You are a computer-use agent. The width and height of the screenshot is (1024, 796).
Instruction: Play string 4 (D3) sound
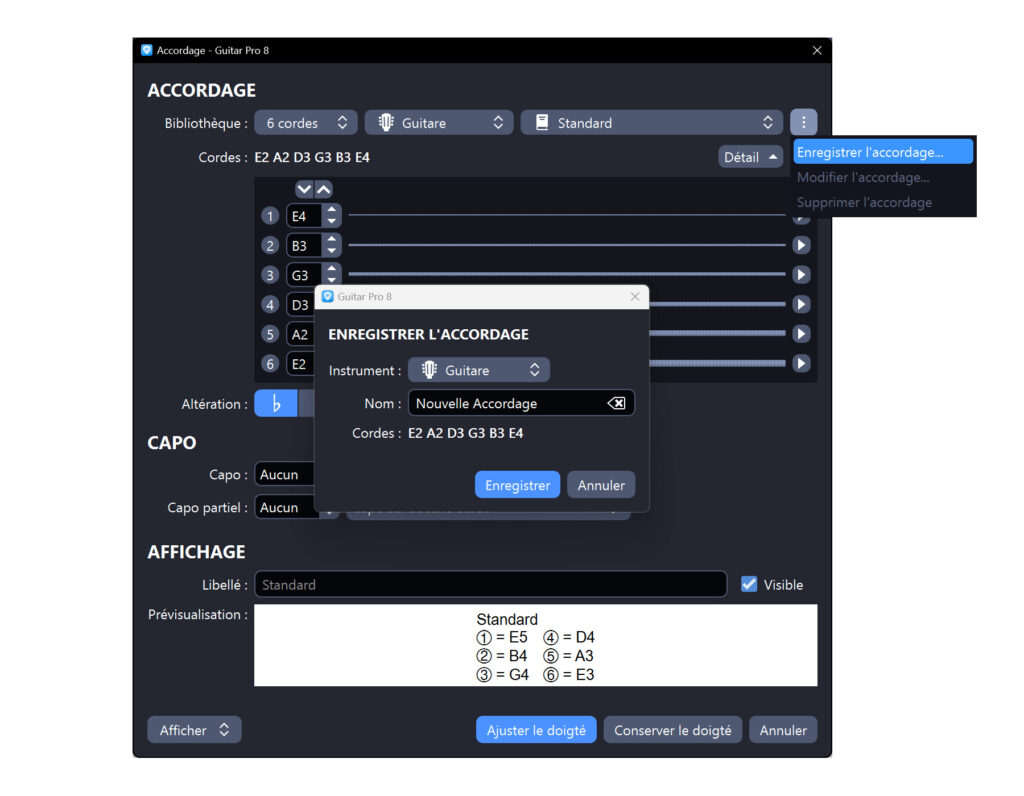click(801, 304)
